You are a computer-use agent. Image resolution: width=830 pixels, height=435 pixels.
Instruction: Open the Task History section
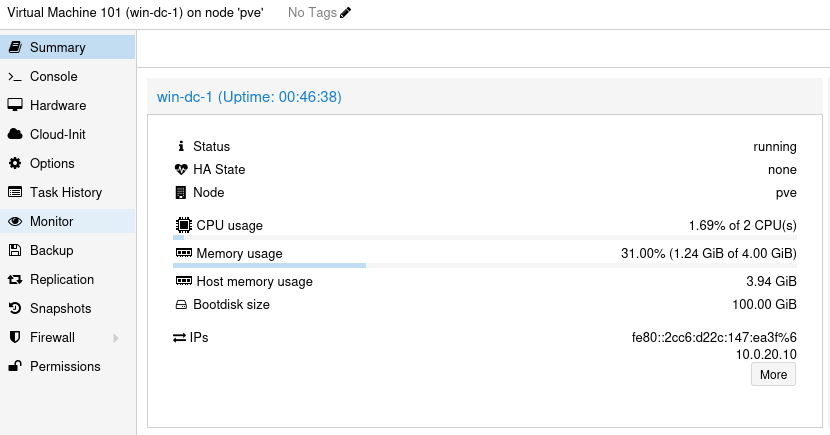(x=68, y=192)
